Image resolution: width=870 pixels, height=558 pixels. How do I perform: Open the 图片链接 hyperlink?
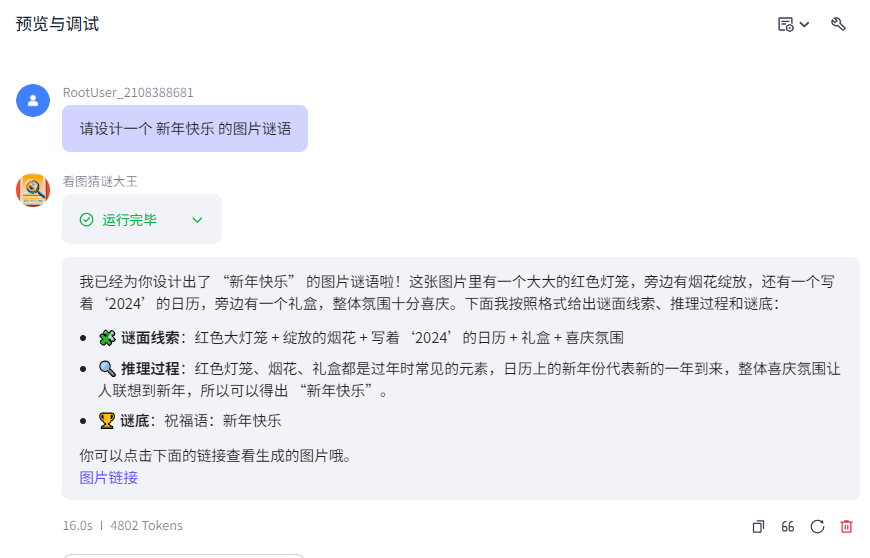109,478
